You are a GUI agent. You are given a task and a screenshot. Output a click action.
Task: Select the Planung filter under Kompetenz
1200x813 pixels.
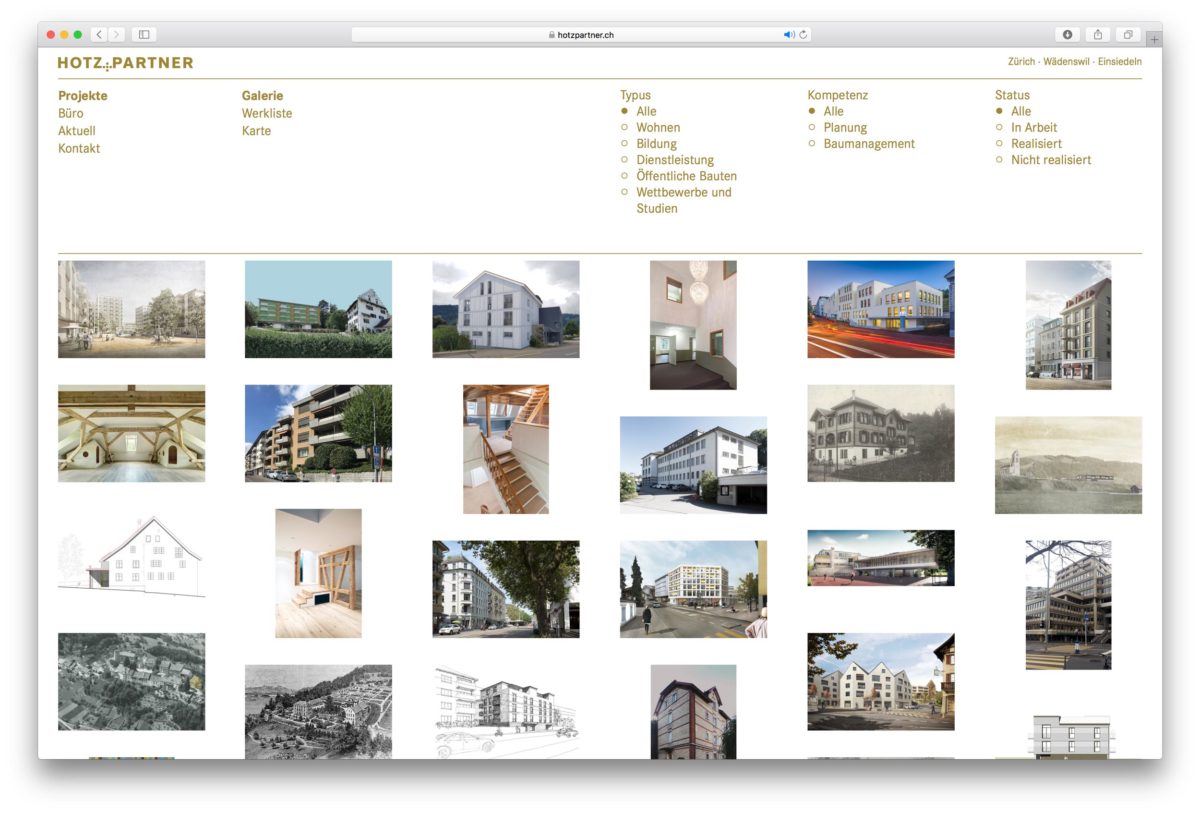click(x=844, y=128)
